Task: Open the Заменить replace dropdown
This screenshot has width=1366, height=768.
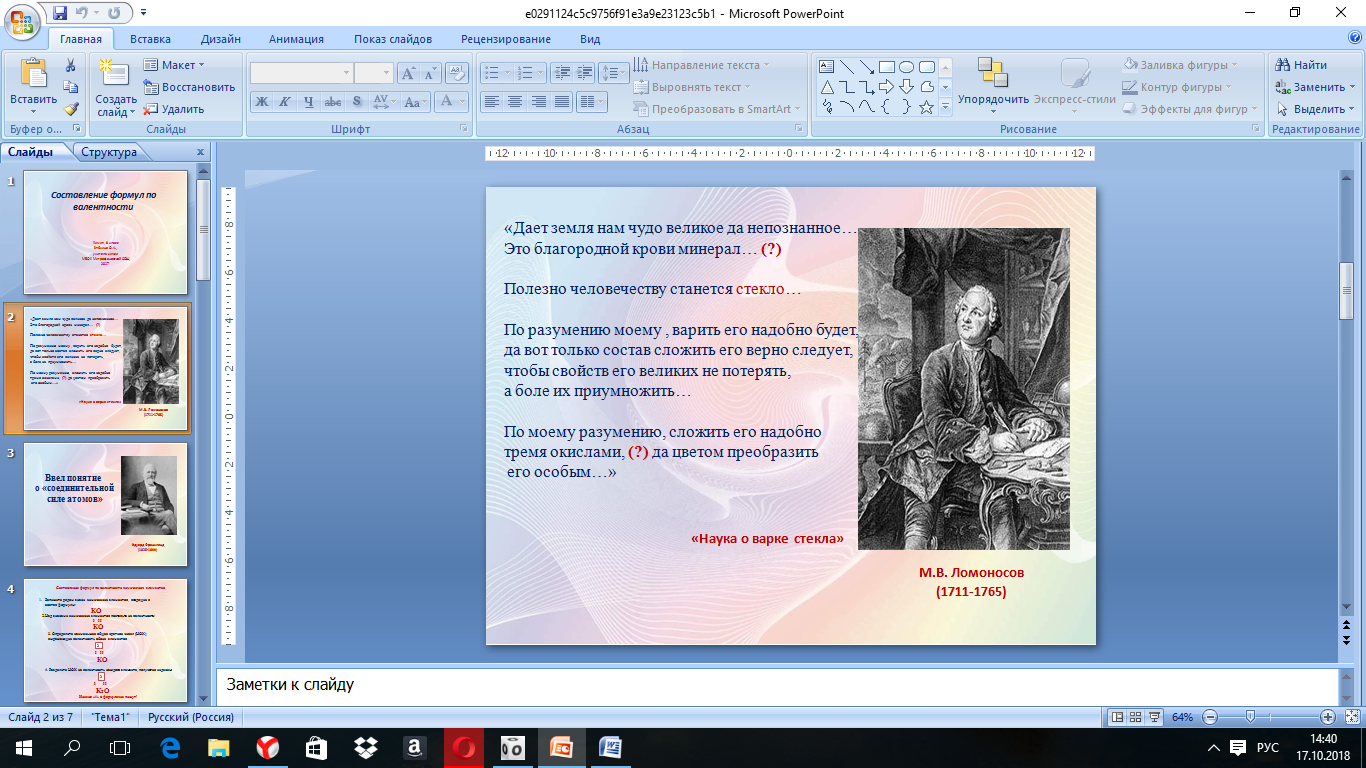Action: (x=1316, y=87)
